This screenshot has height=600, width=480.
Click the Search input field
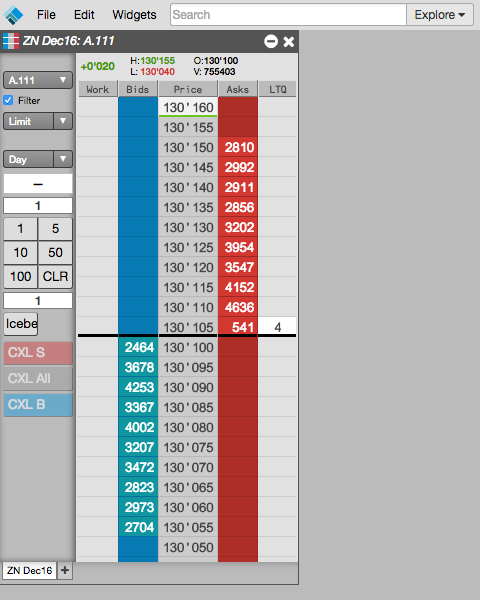click(x=288, y=15)
